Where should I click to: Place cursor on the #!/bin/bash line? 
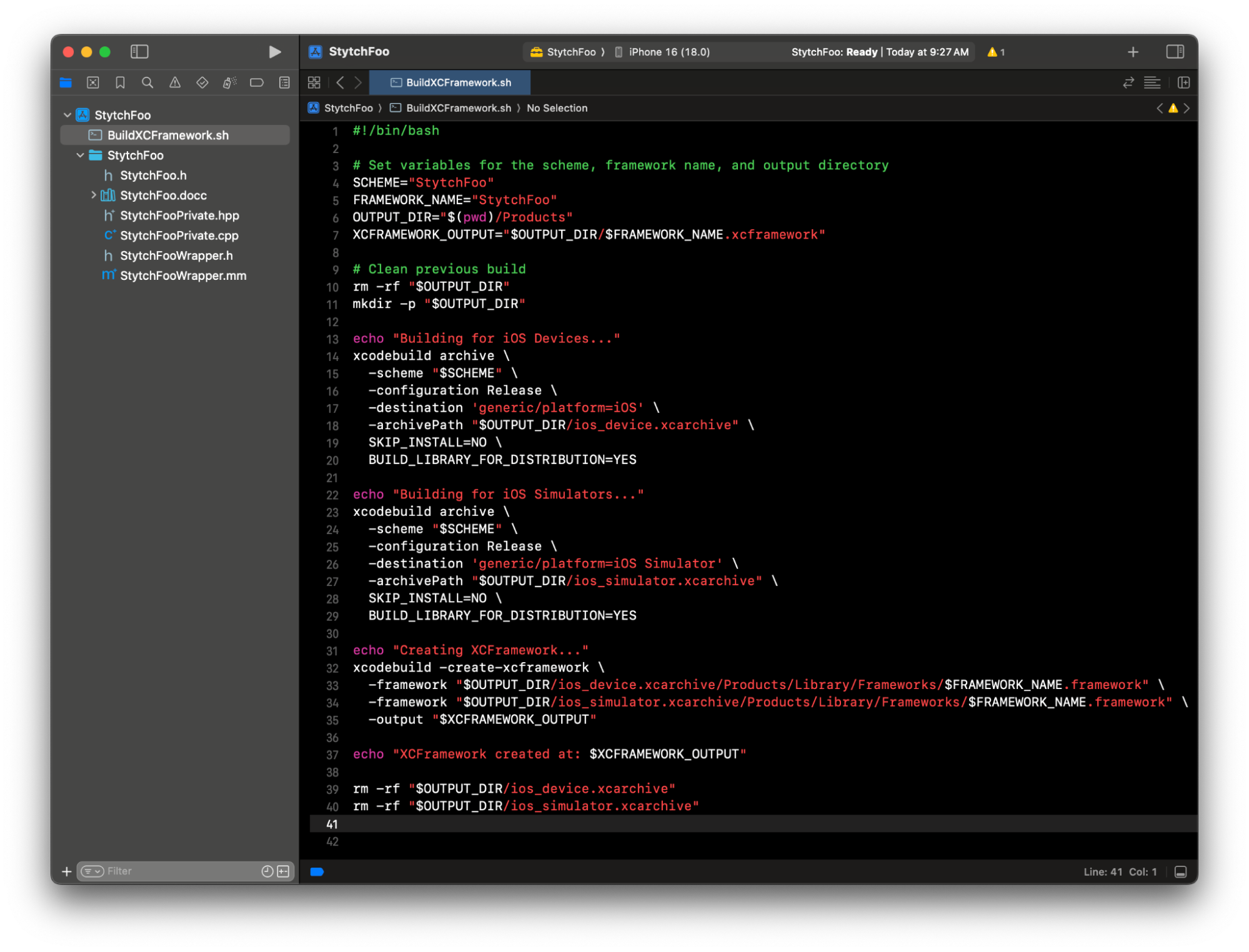tap(396, 131)
